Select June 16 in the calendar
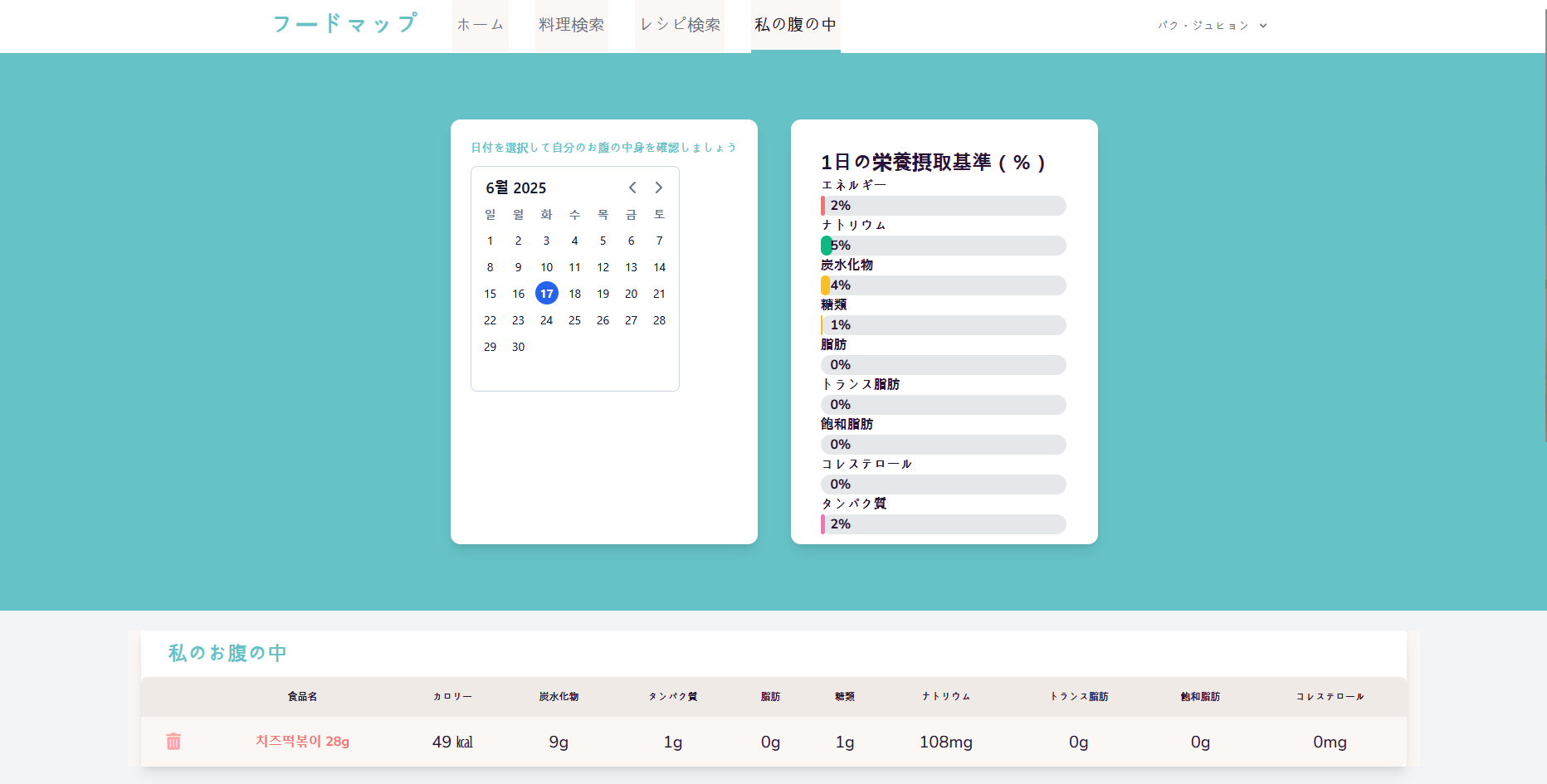This screenshot has width=1547, height=784. point(519,294)
